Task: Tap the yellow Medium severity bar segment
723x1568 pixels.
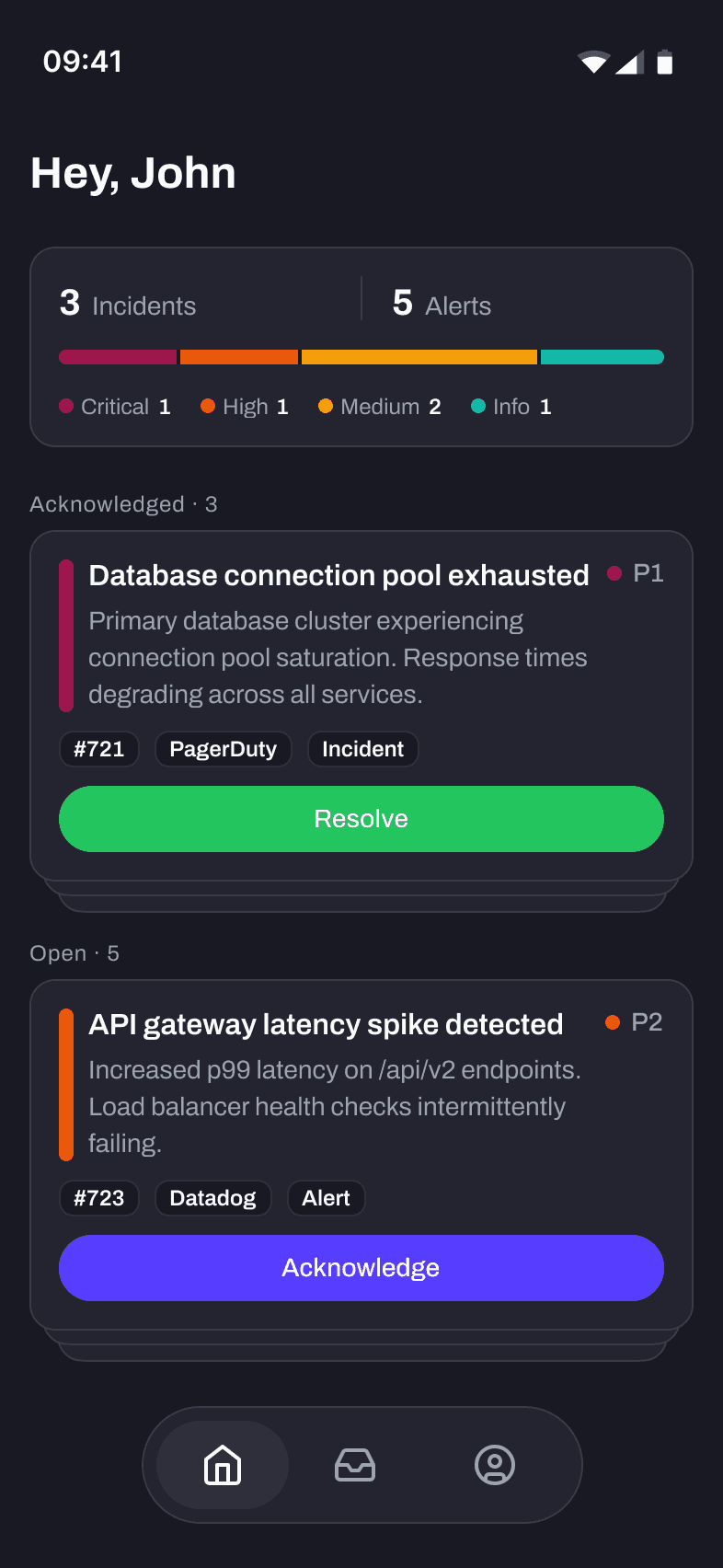Action: [419, 357]
